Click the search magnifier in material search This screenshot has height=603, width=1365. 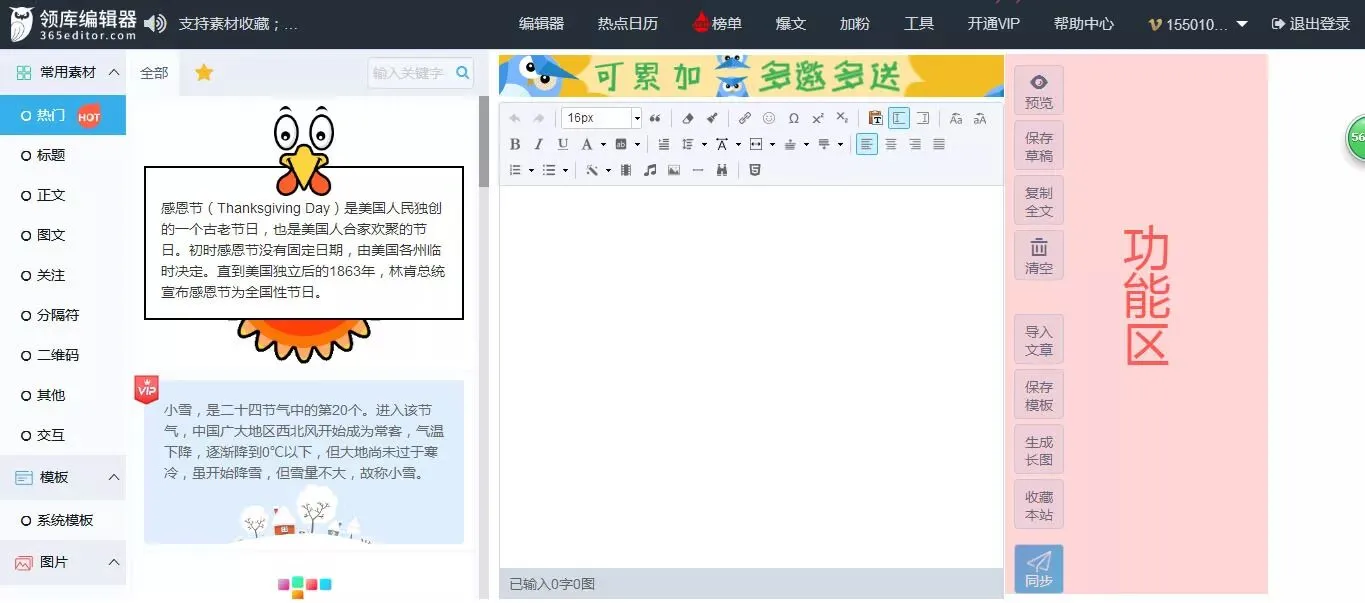click(x=462, y=72)
